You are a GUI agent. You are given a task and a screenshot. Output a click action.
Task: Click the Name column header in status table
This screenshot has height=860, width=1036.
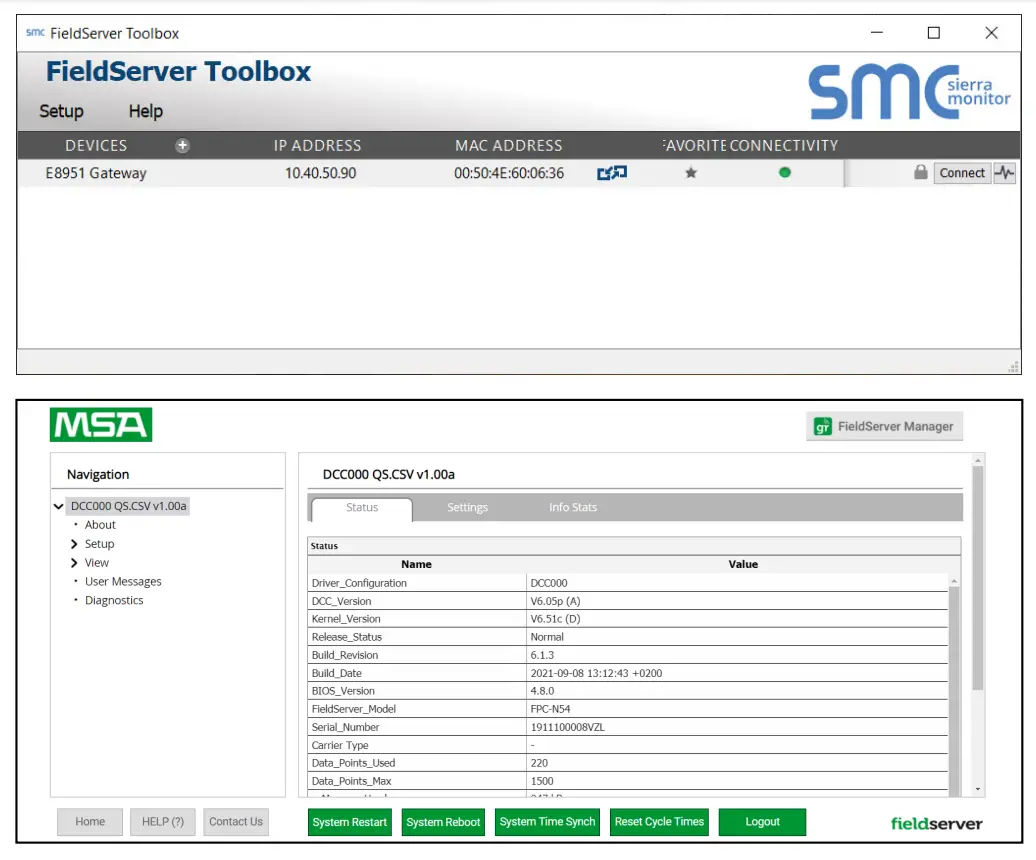pyautogui.click(x=416, y=564)
